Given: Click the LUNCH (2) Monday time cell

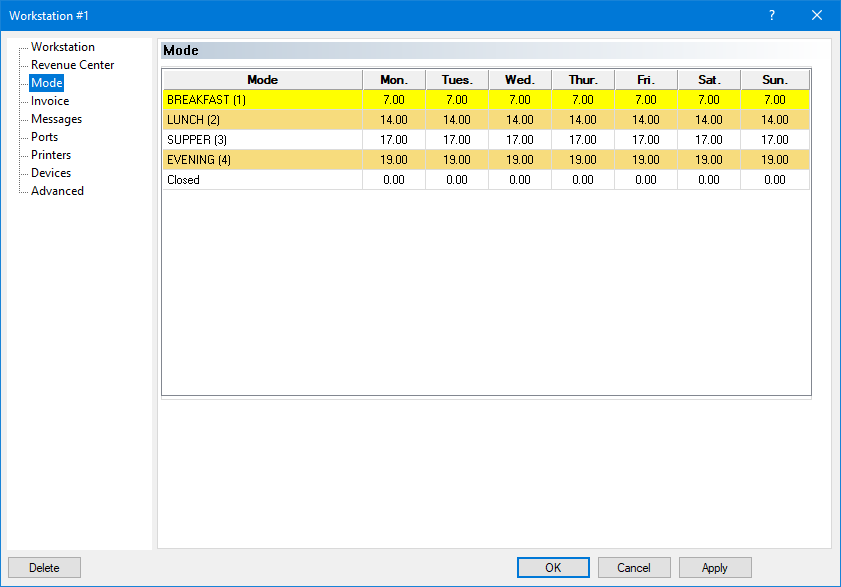Looking at the screenshot, I should pyautogui.click(x=394, y=120).
